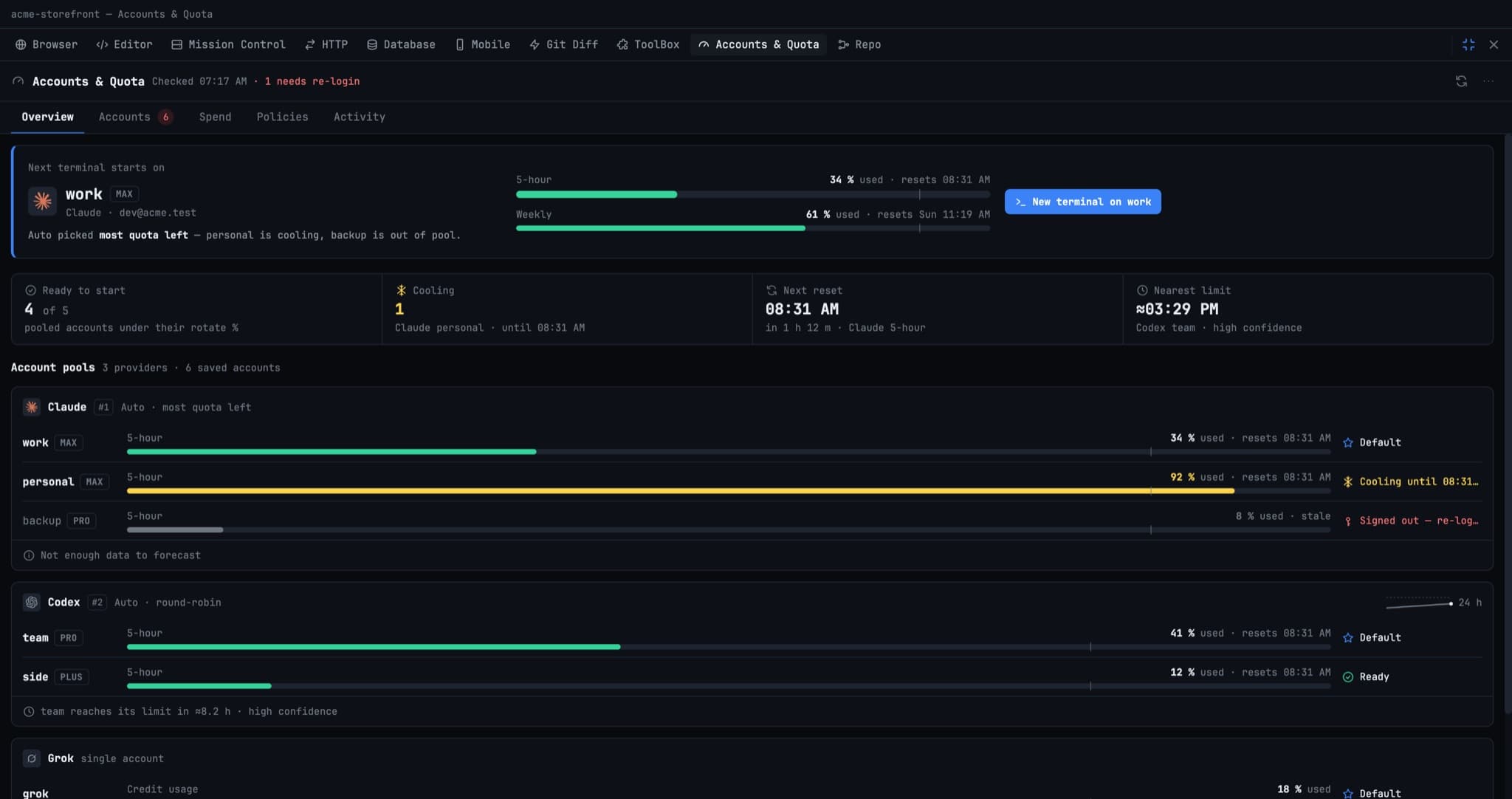Switch to the Accounts sub-tab

[x=136, y=117]
